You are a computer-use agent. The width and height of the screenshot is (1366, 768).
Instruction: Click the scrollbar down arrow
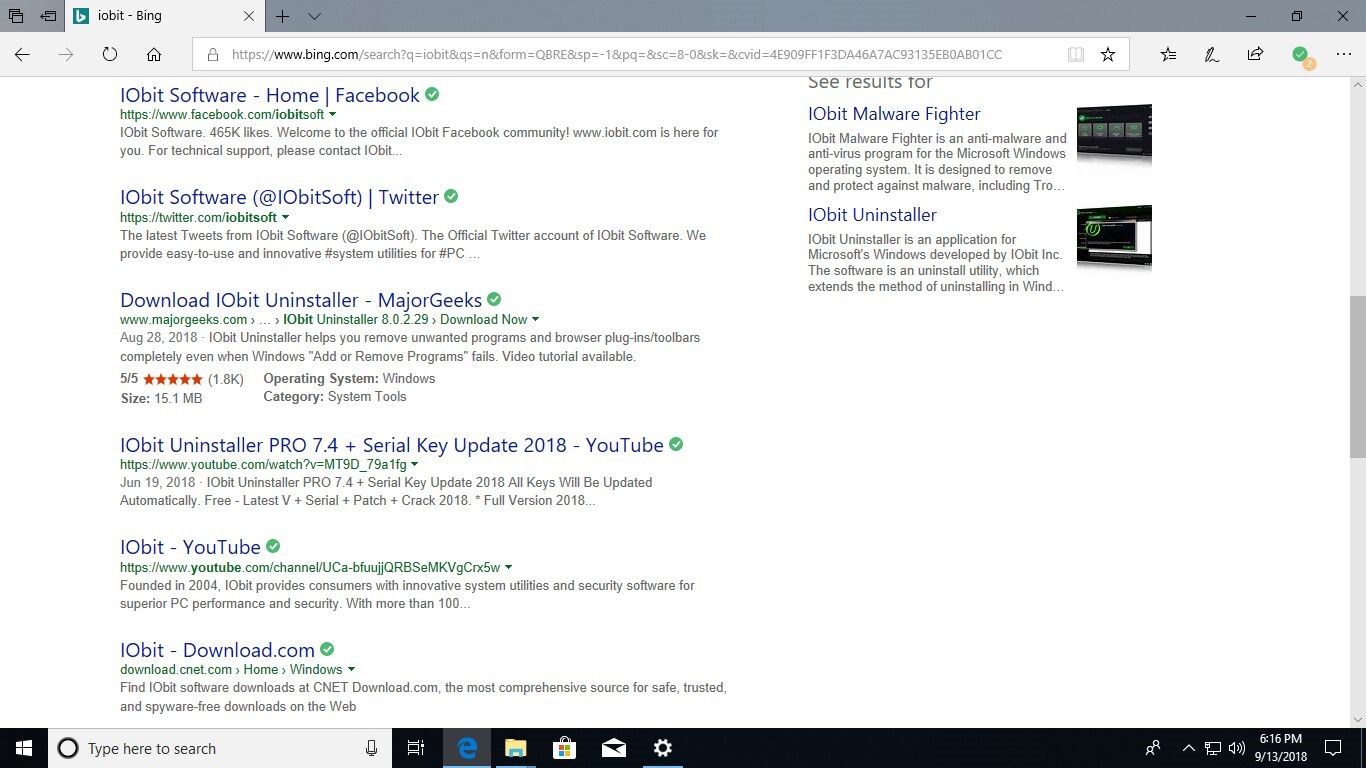coord(1357,718)
